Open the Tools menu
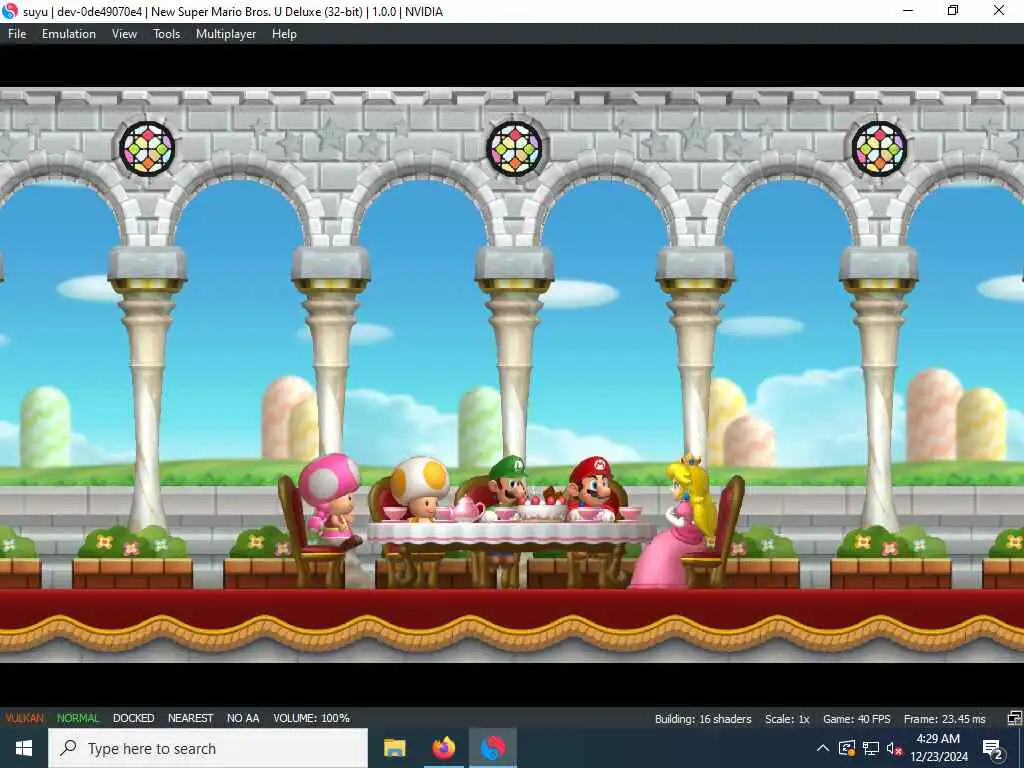This screenshot has height=768, width=1024. [x=167, y=34]
